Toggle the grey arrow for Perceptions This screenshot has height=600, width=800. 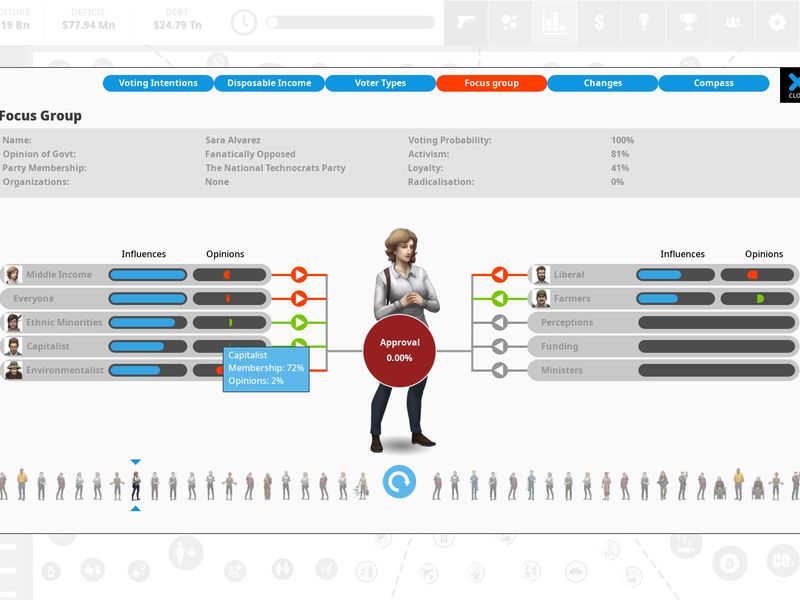(500, 322)
